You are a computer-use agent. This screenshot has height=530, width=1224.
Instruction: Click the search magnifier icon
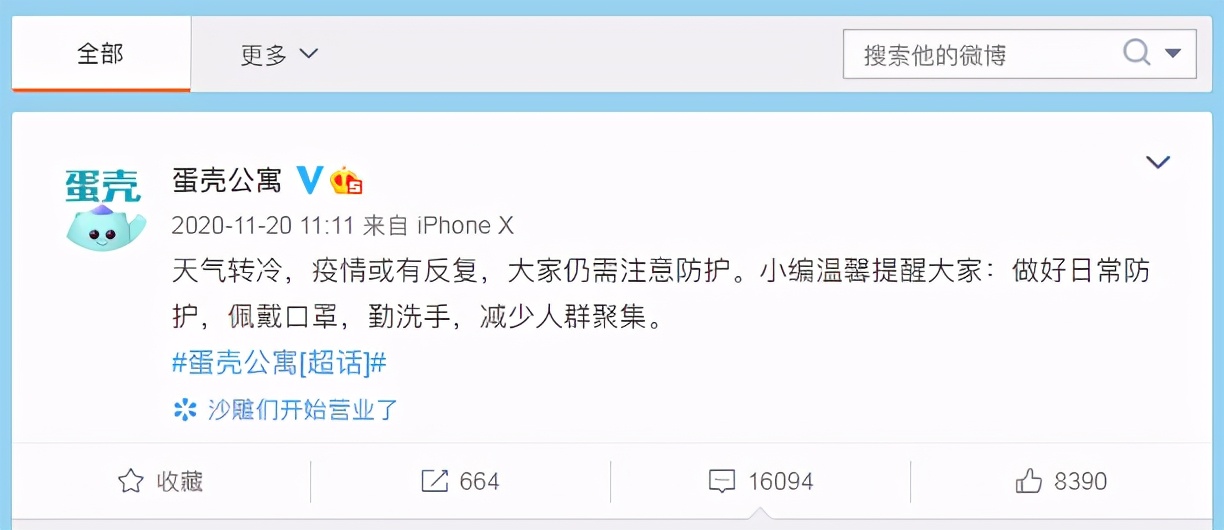tap(1136, 52)
